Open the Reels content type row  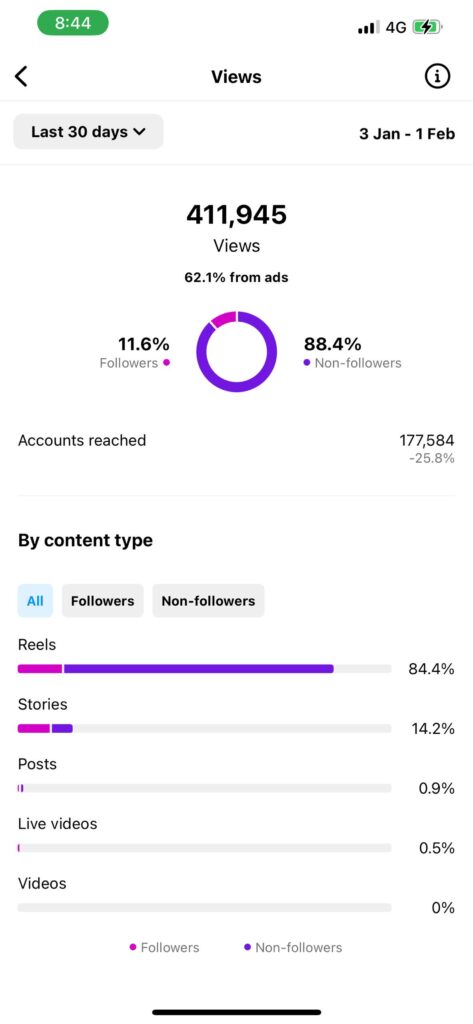236,658
